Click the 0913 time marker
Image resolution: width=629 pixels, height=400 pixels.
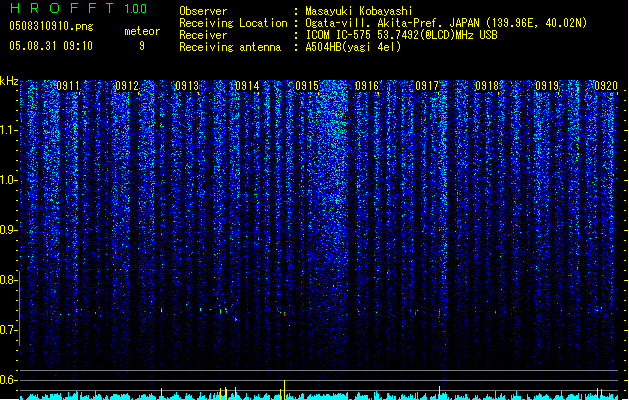(187, 86)
